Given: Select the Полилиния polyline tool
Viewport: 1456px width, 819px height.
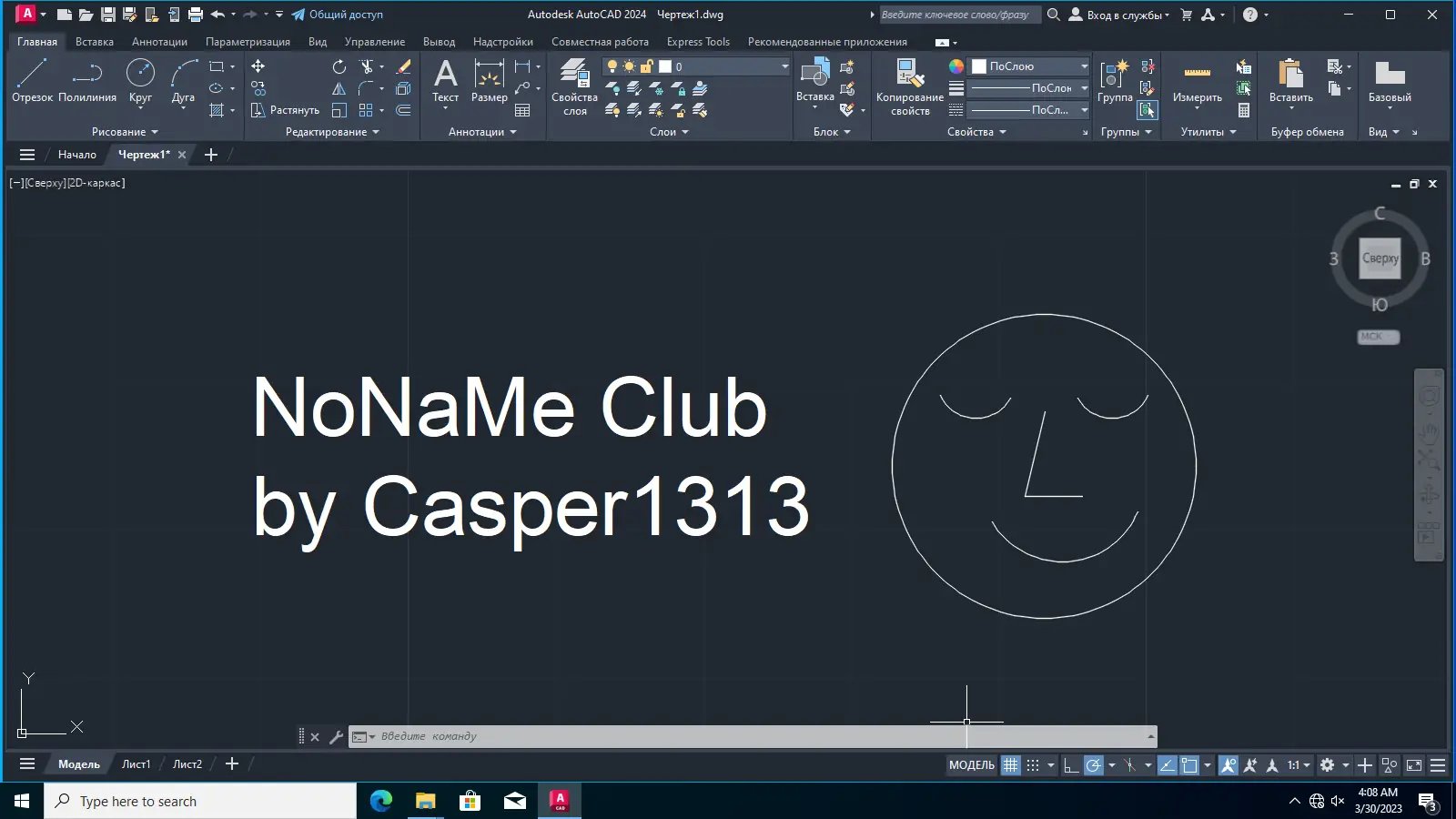Looking at the screenshot, I should [87, 80].
